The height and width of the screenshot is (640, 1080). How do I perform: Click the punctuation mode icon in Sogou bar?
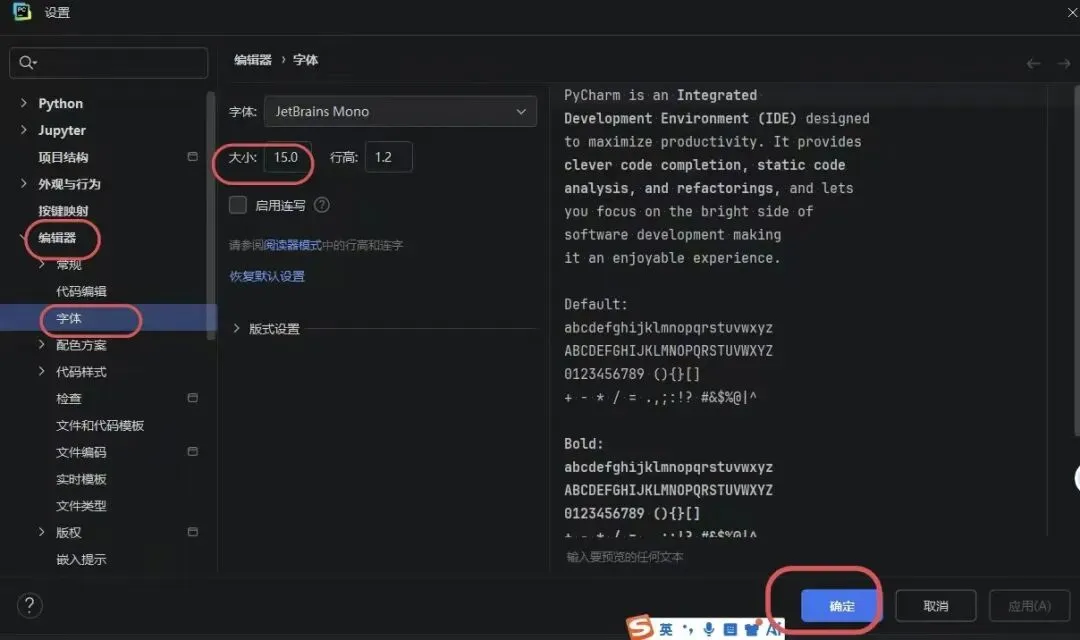click(687, 629)
